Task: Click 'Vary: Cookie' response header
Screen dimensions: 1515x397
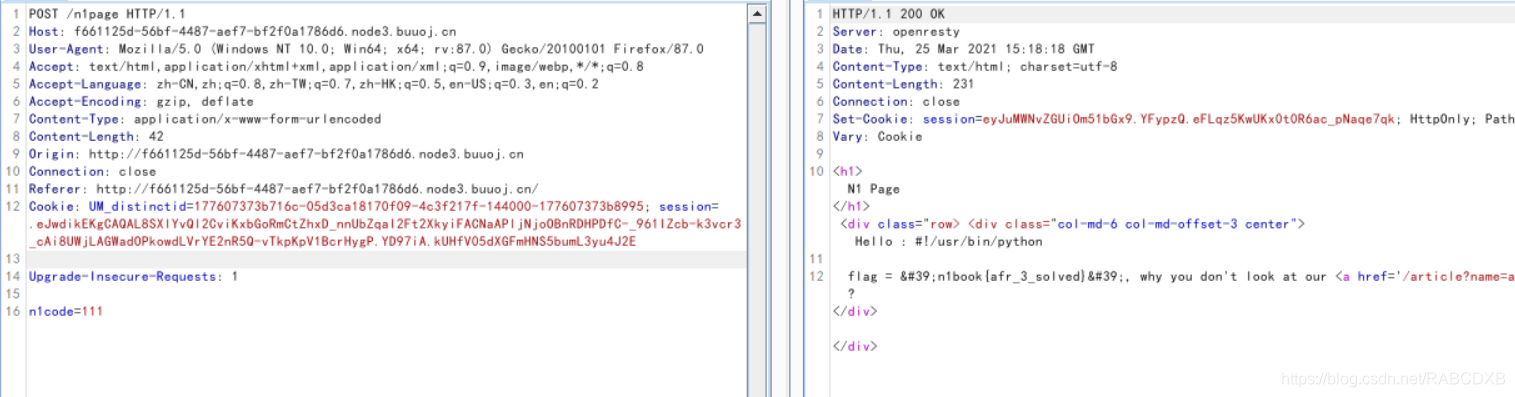Action: pyautogui.click(x=877, y=136)
